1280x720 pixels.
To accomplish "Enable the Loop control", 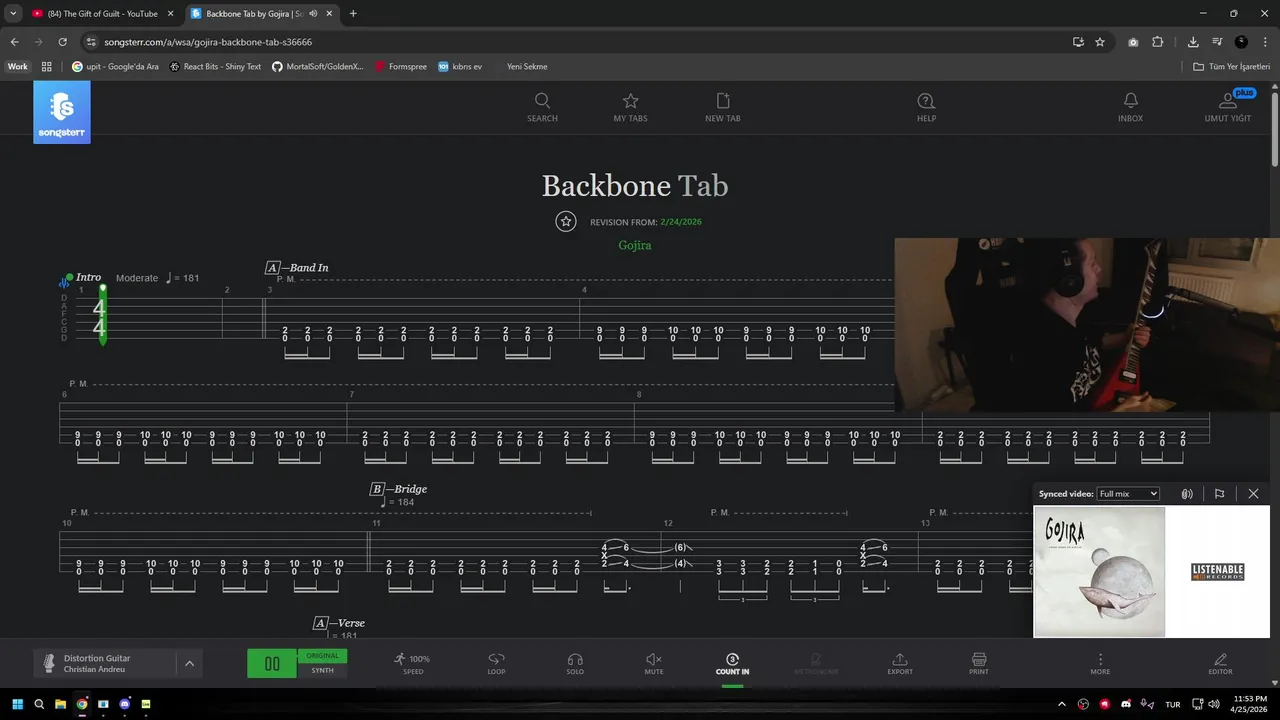I will [496, 664].
